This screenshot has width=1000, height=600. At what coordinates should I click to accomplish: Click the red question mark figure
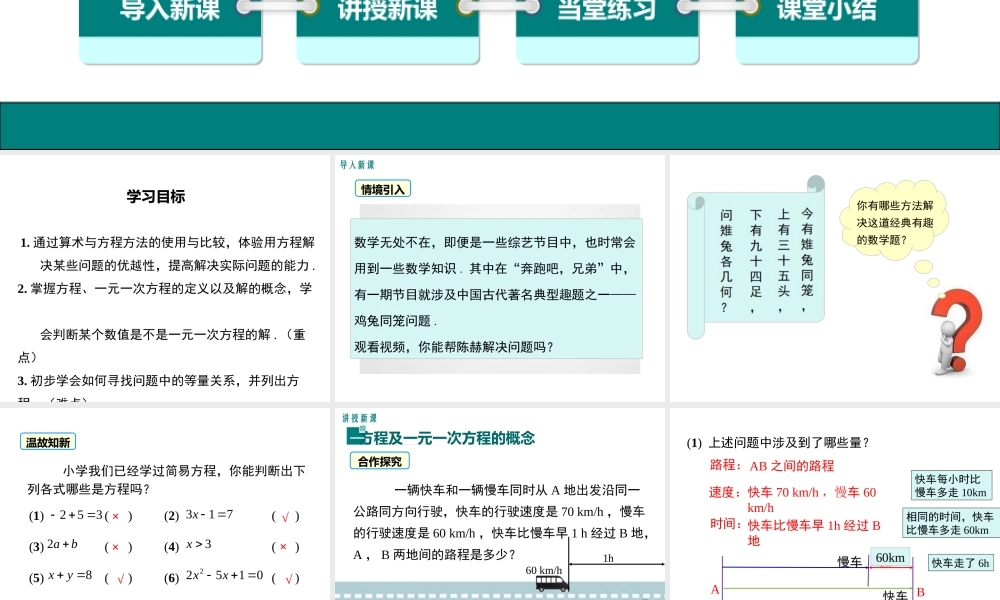click(x=955, y=331)
